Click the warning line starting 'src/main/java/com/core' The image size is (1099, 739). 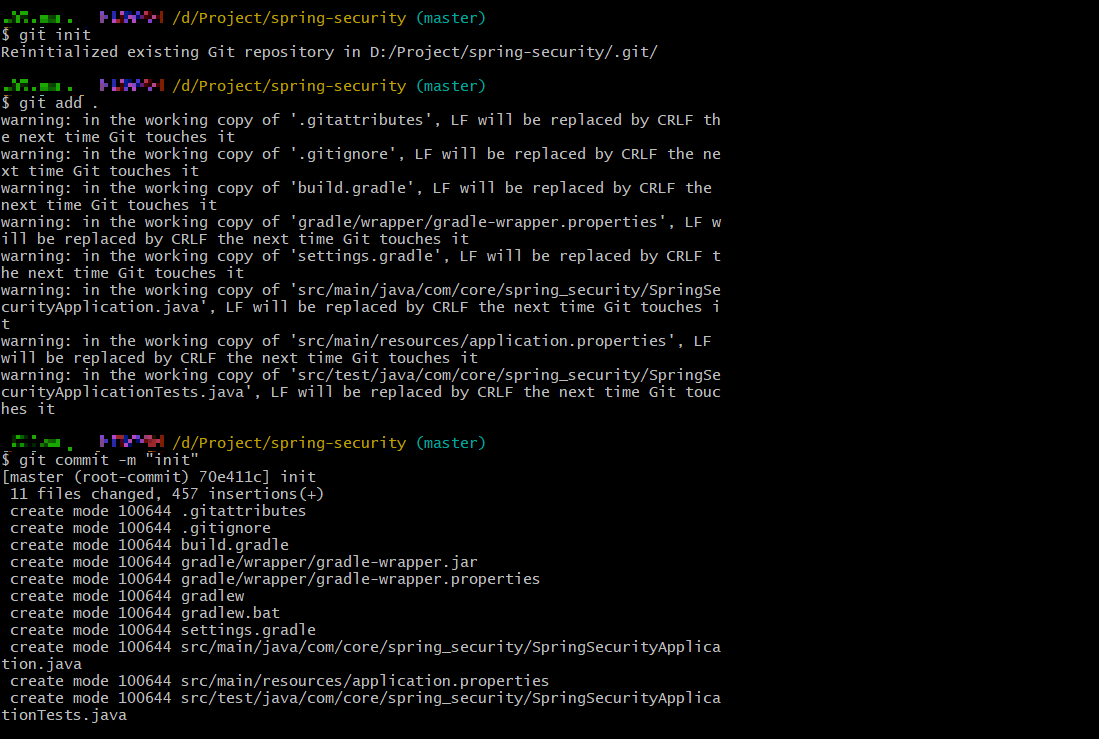[x=361, y=290]
